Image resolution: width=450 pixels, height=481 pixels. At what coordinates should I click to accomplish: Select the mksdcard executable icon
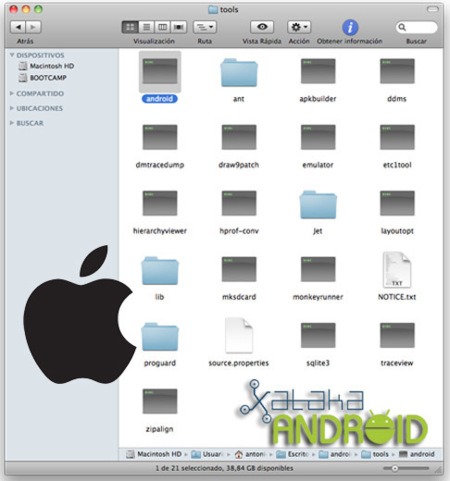click(239, 269)
